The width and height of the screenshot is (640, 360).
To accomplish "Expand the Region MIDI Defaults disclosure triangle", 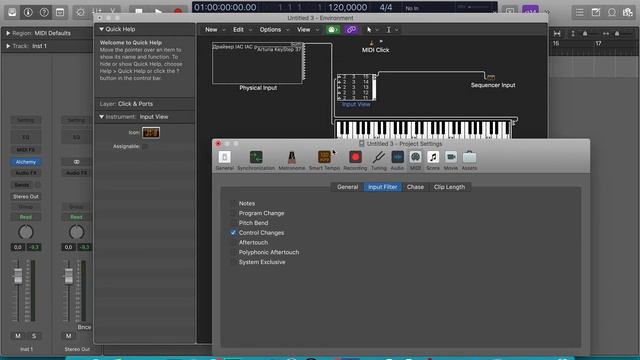I will pos(8,33).
